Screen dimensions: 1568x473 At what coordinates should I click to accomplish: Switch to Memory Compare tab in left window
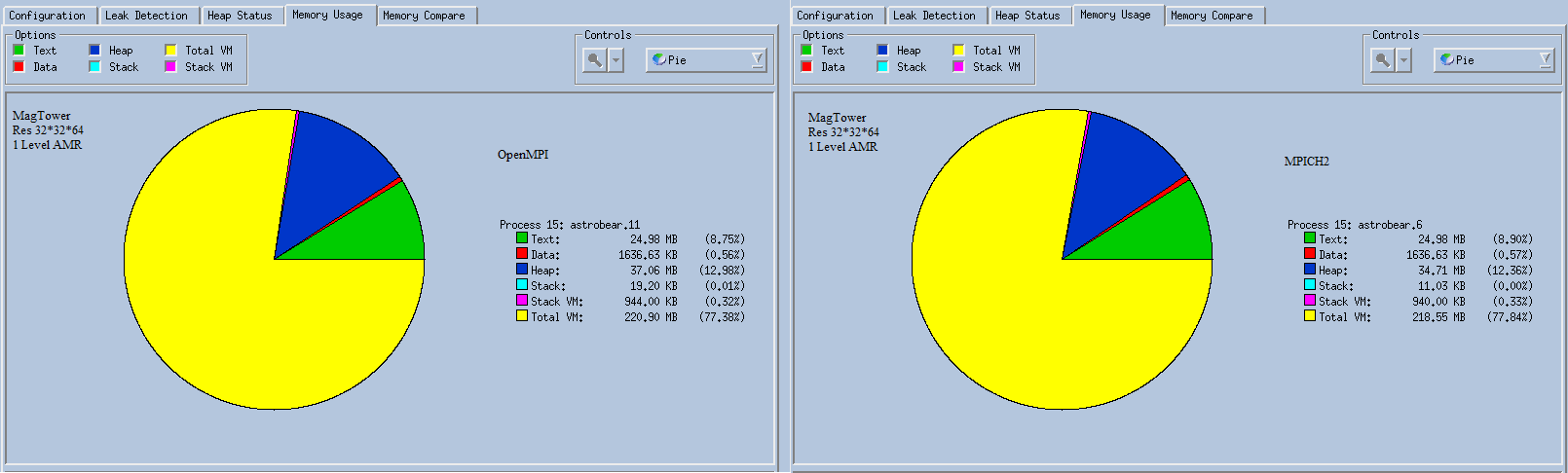tap(425, 16)
